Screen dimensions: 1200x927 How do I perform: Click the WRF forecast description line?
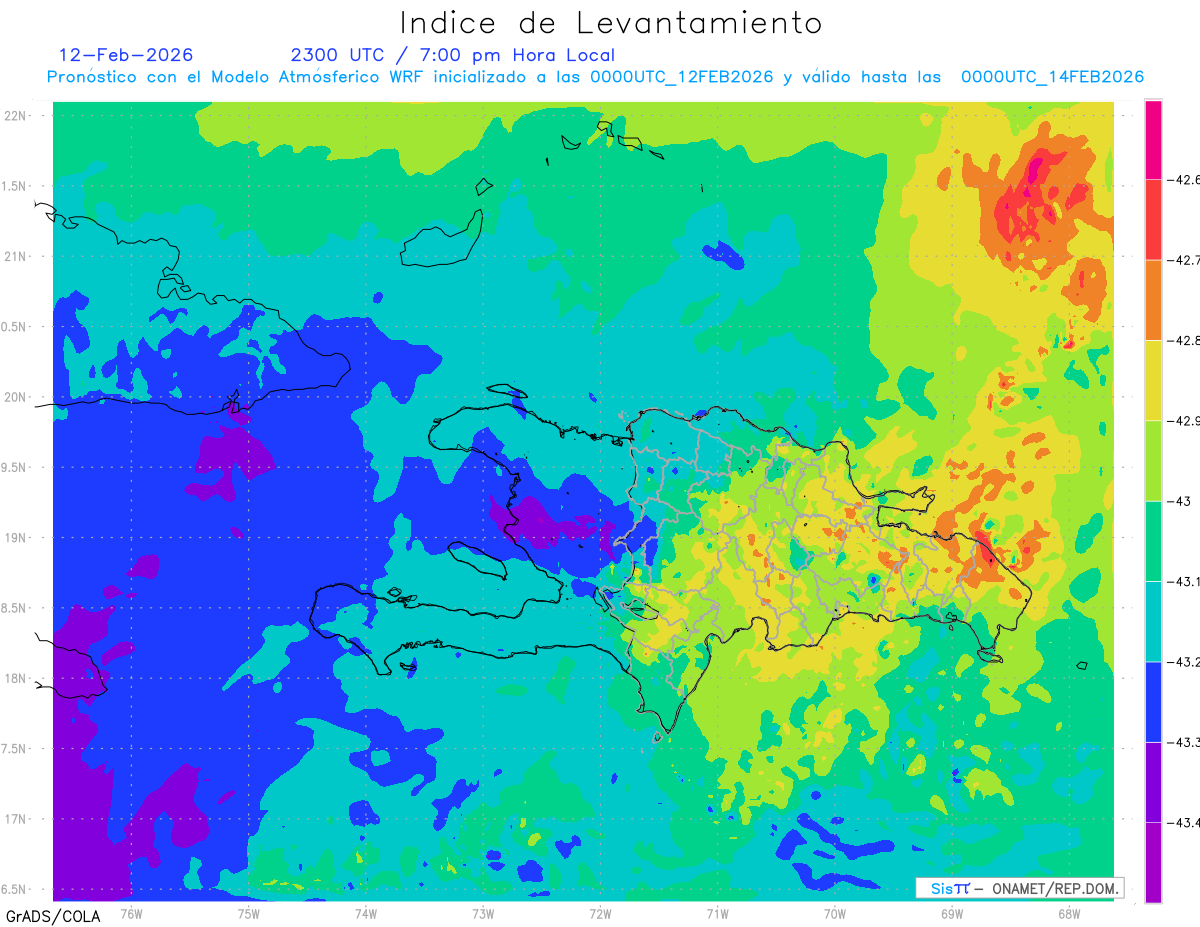[595, 77]
